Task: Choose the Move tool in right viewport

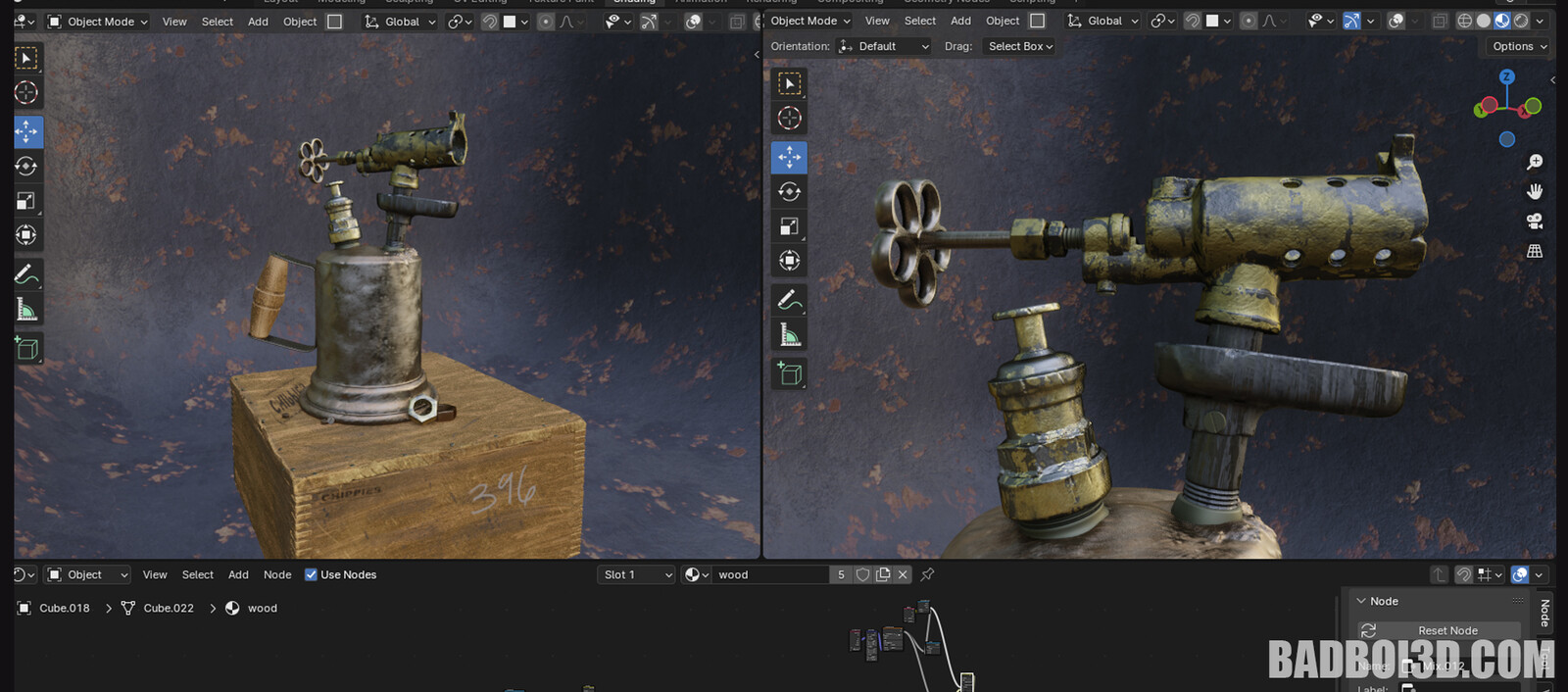Action: click(x=790, y=157)
